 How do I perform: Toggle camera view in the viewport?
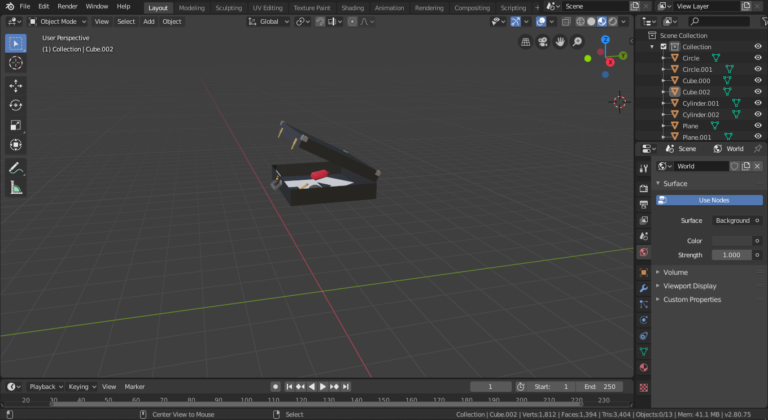point(543,42)
